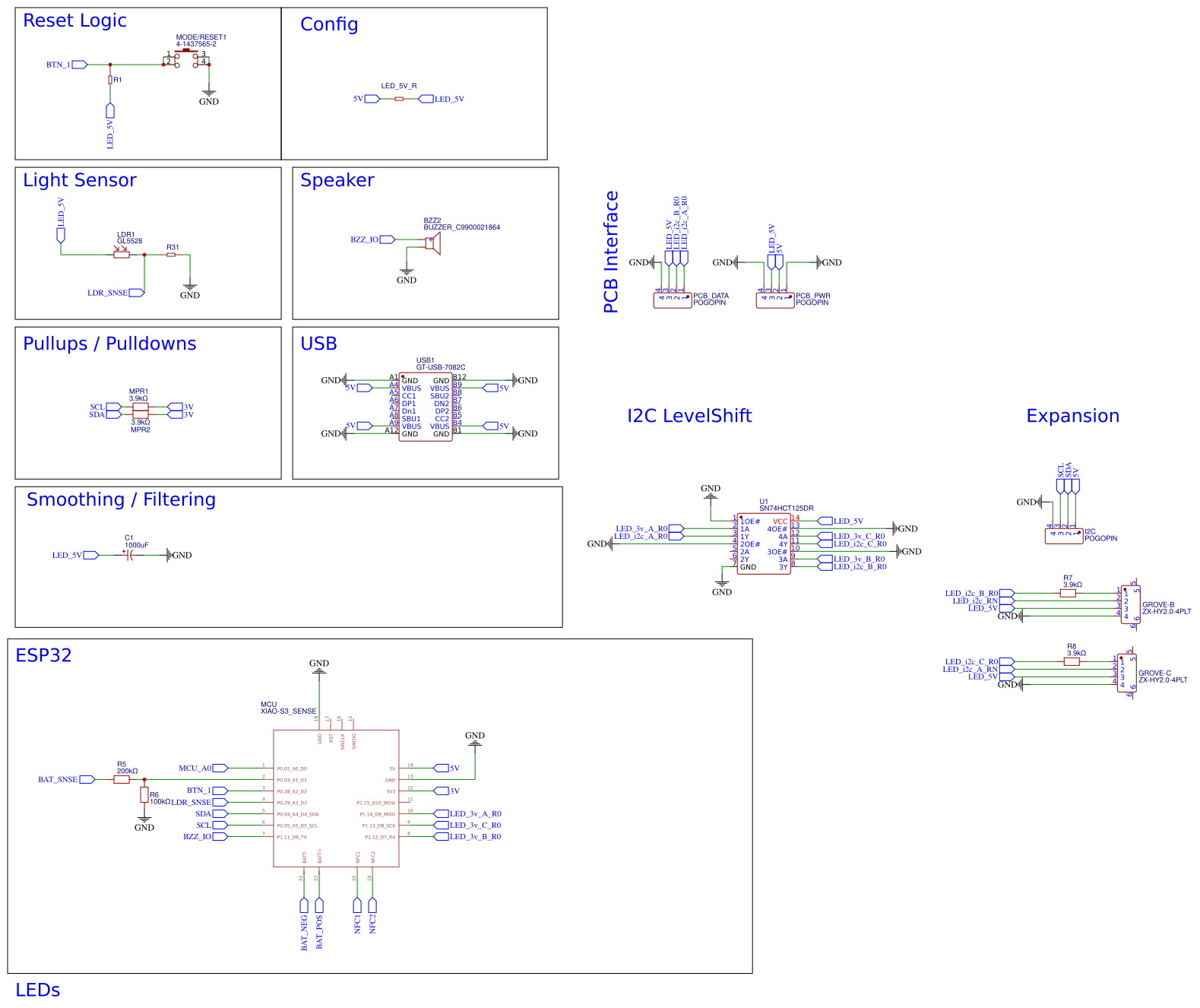1200x1008 pixels.
Task: Click the 'Reset Logic' section title
Action: pos(74,21)
